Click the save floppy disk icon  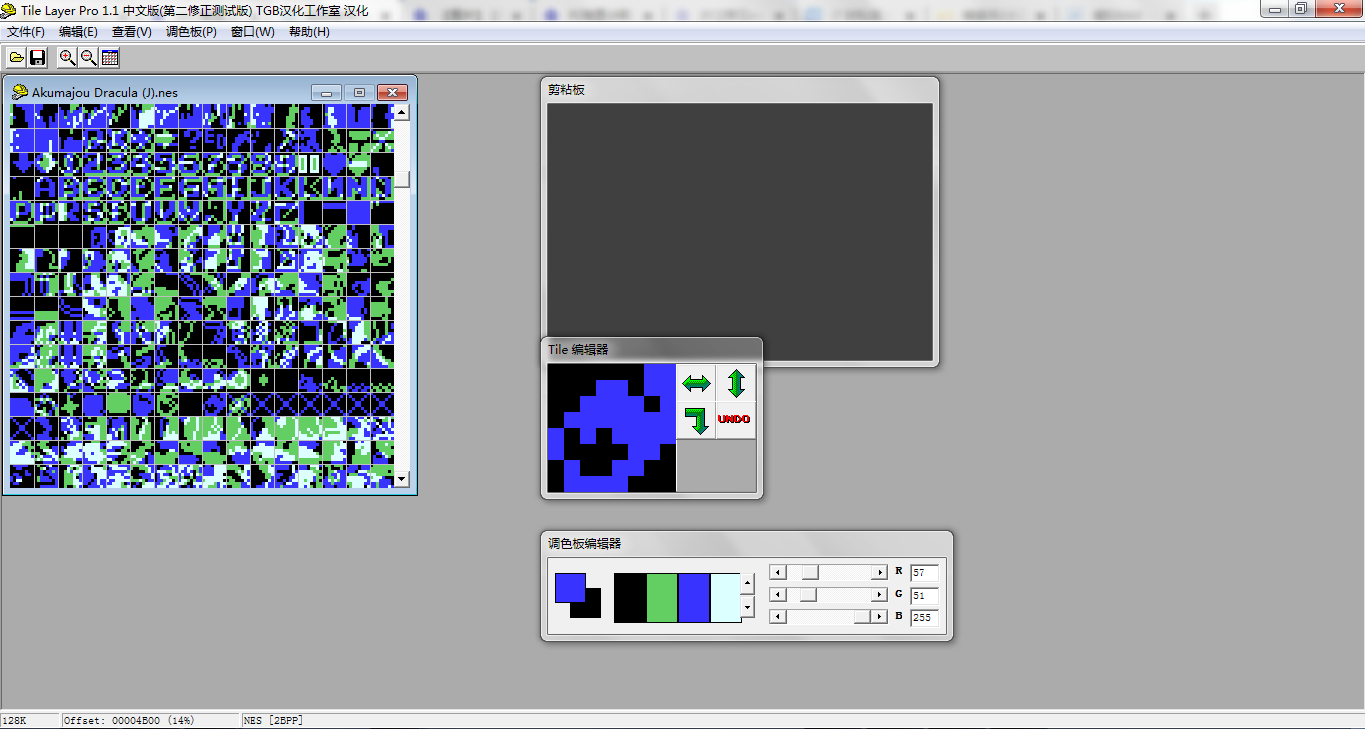point(38,57)
